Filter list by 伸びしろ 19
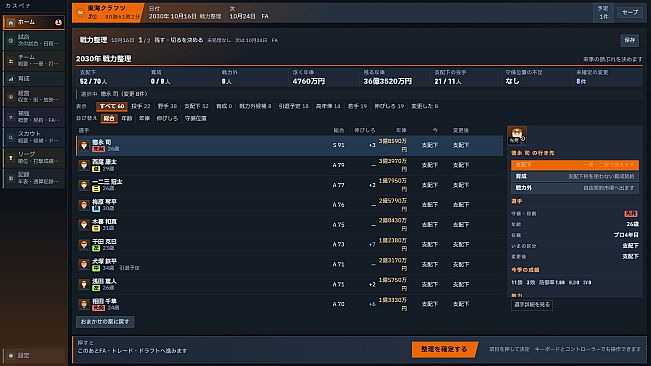 389,106
